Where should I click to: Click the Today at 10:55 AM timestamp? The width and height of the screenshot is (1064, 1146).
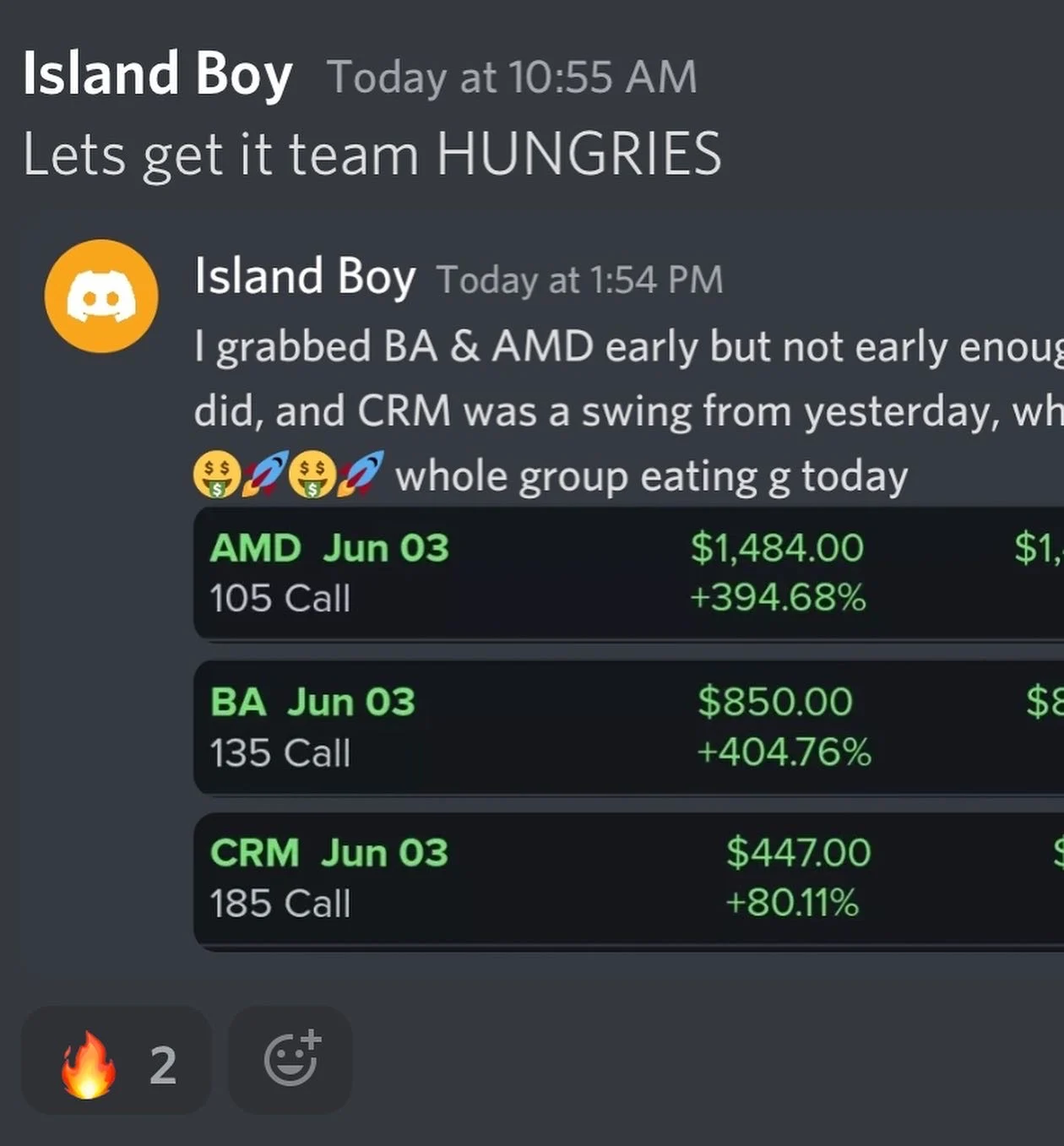[x=512, y=77]
